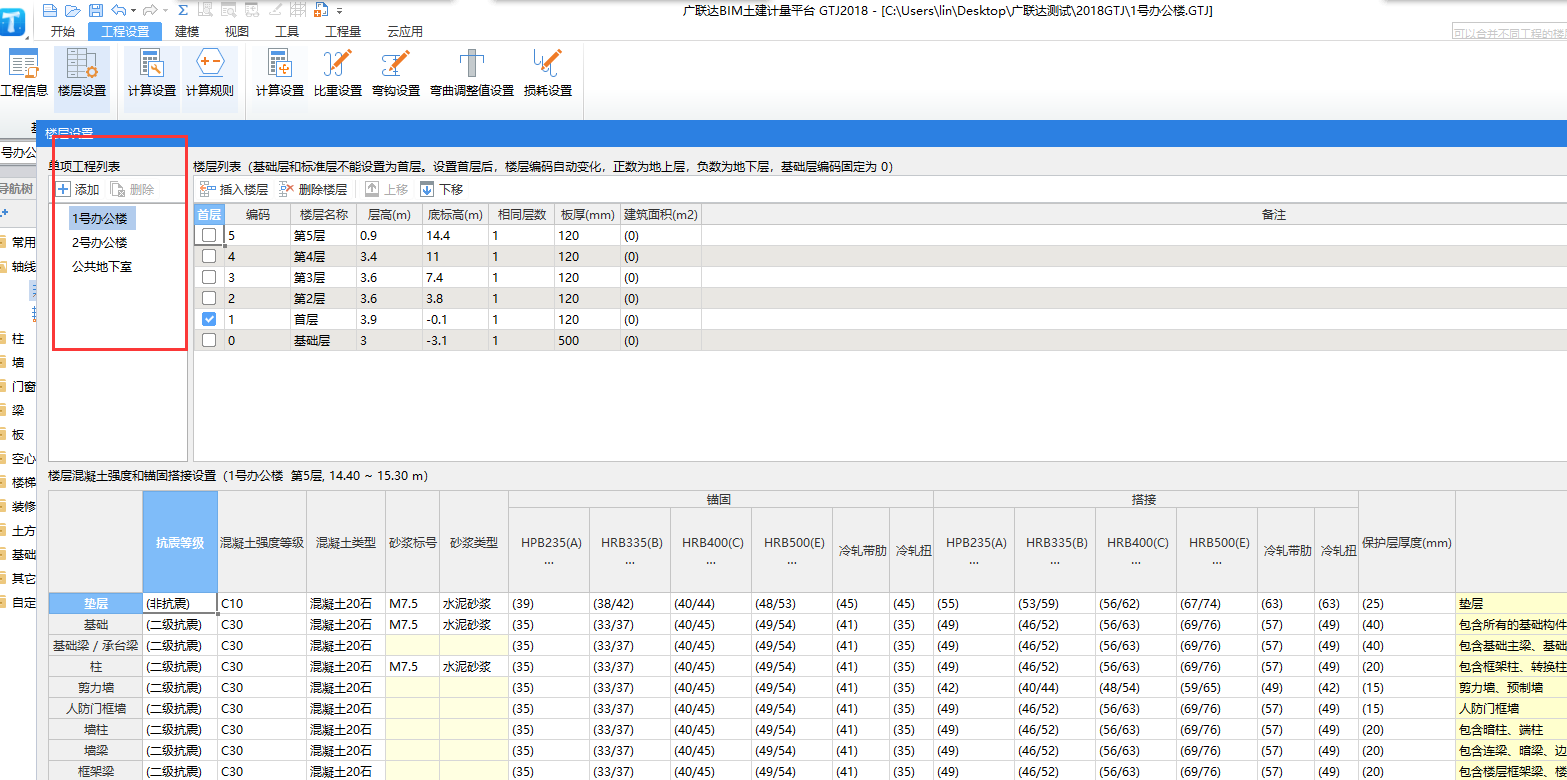1567x780 pixels.
Task: Select 1号办公楼 in project list
Action: (101, 218)
